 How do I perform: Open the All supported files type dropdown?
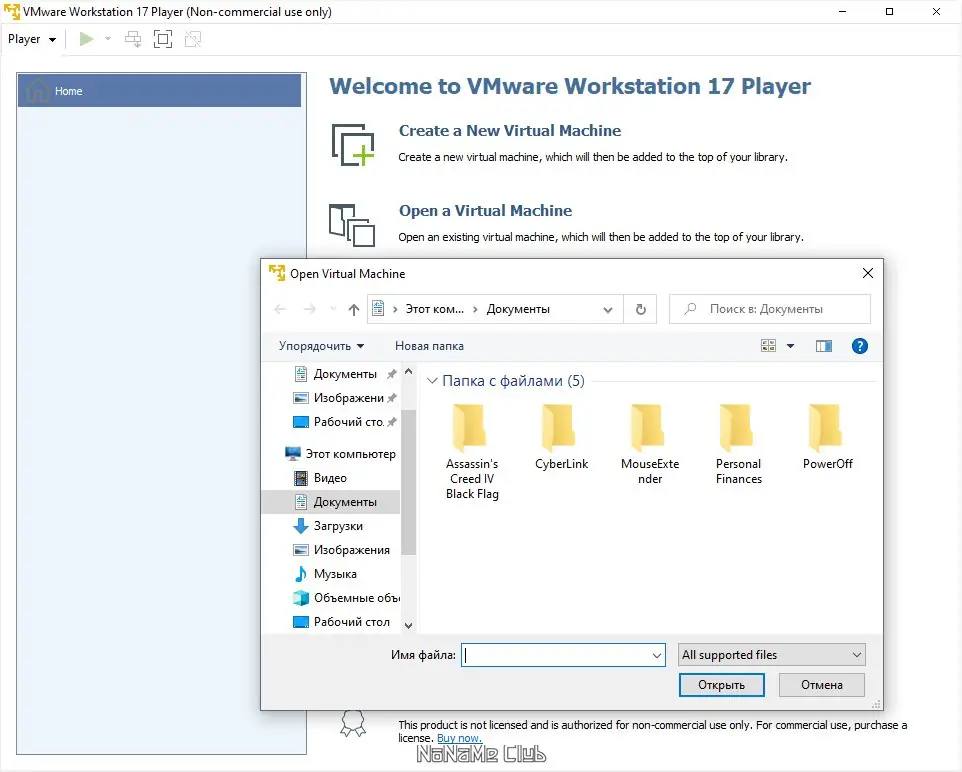(x=772, y=655)
